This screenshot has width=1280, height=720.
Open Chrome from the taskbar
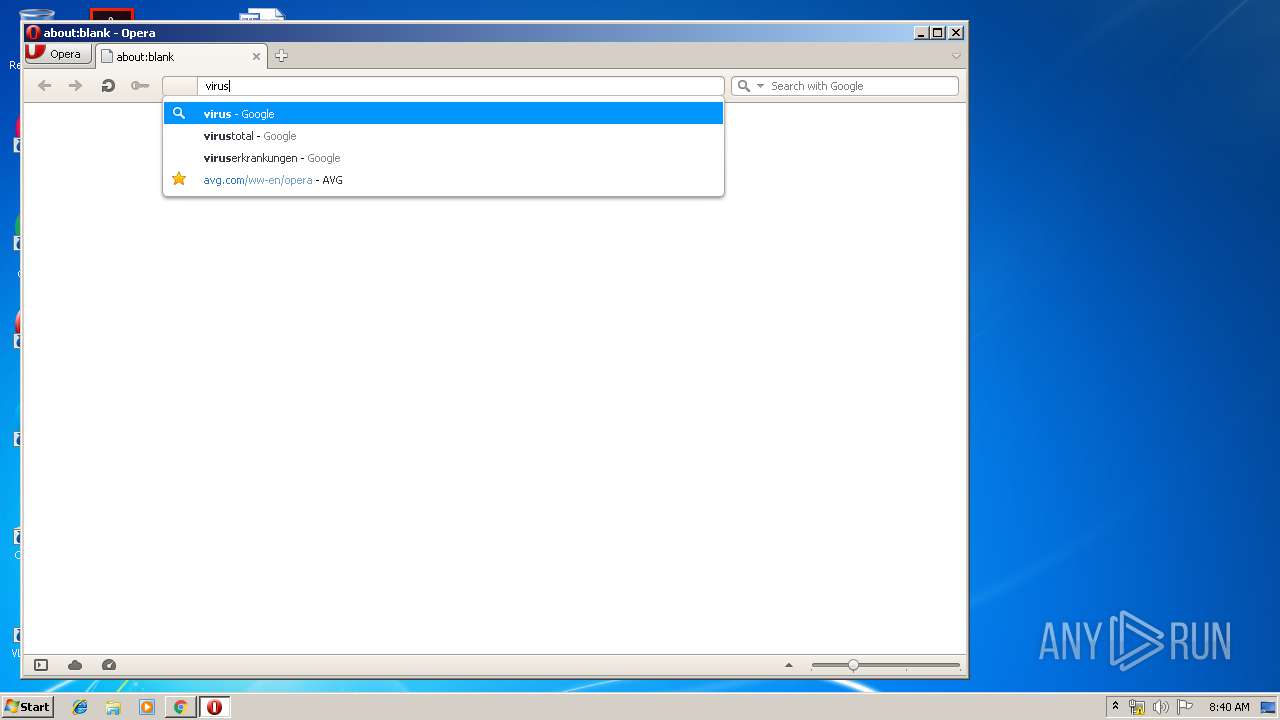[x=180, y=707]
